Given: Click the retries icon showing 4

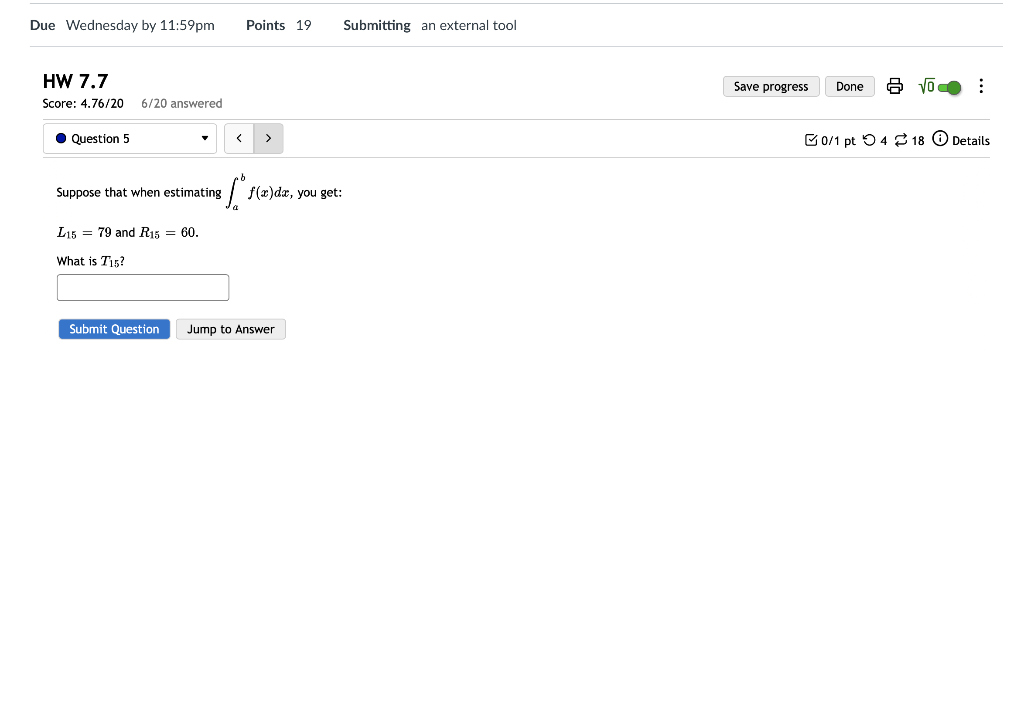Looking at the screenshot, I should click(x=869, y=140).
